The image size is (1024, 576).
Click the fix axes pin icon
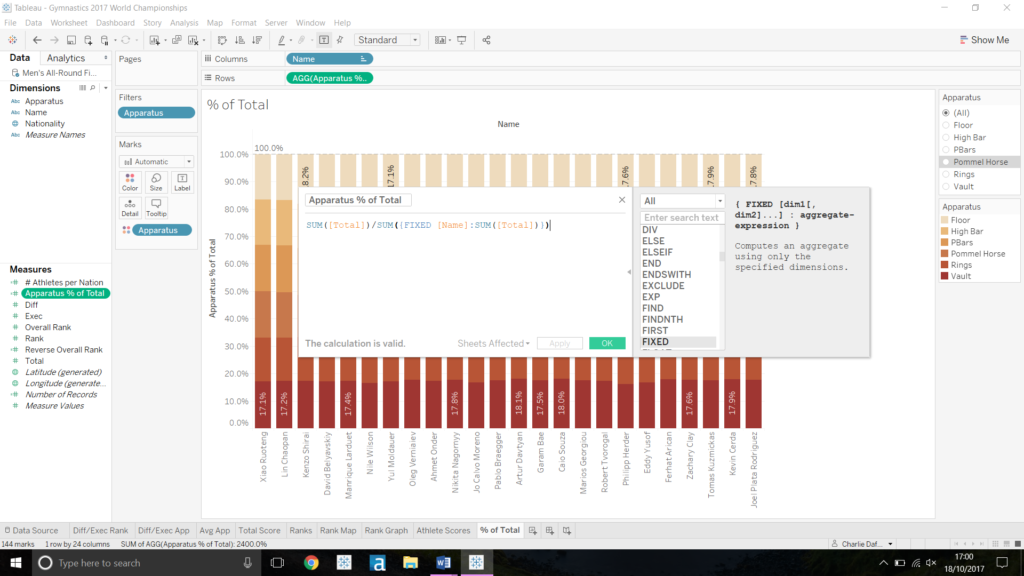click(340, 40)
